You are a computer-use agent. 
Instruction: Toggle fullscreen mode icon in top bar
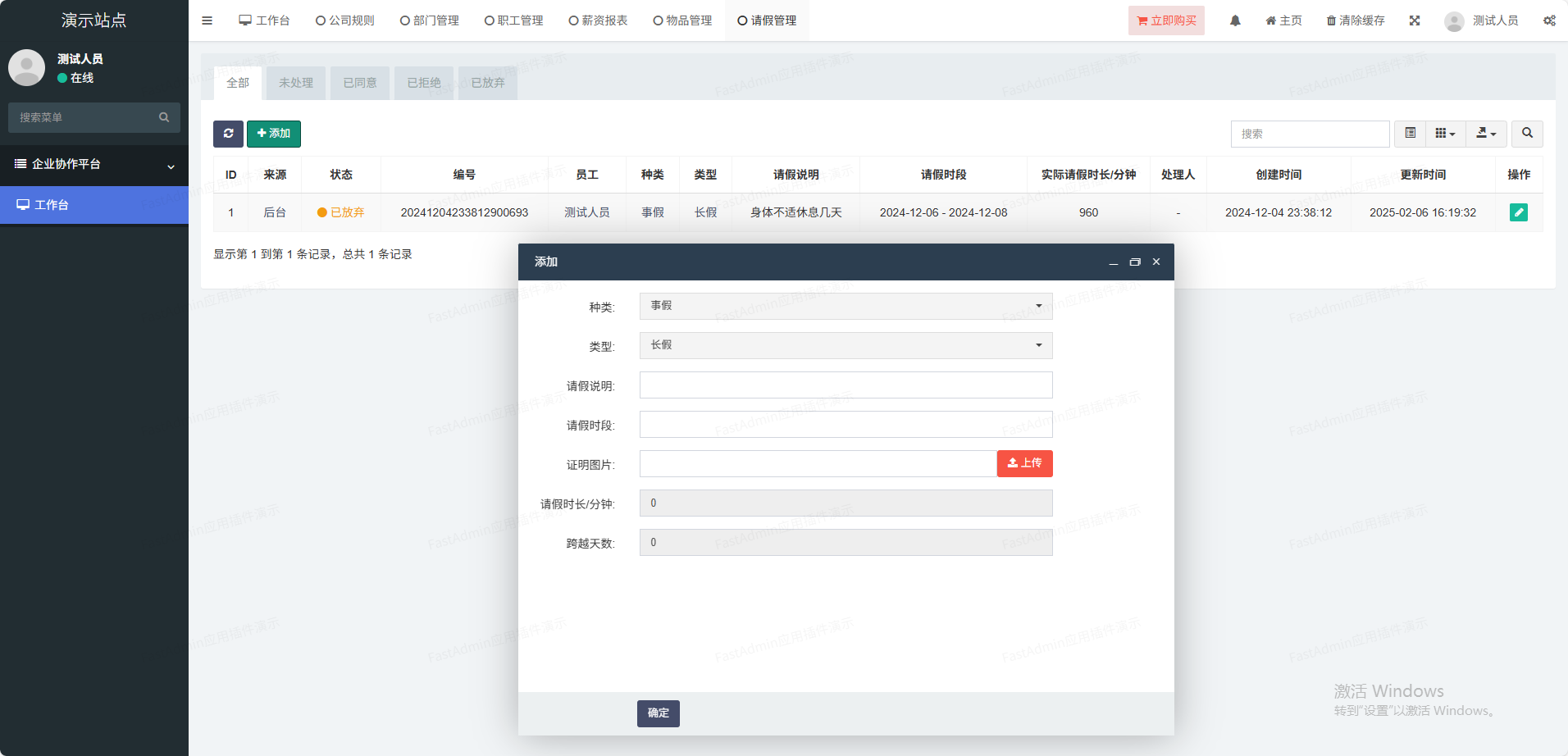click(1414, 20)
